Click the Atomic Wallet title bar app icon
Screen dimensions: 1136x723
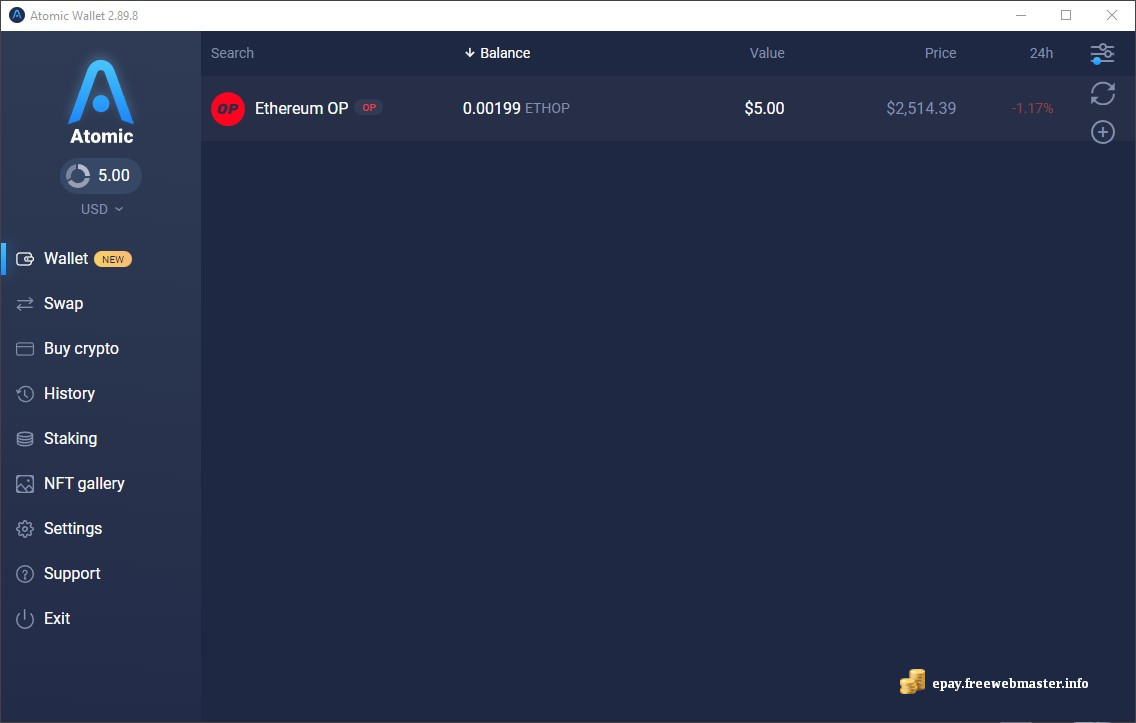pyautogui.click(x=16, y=15)
